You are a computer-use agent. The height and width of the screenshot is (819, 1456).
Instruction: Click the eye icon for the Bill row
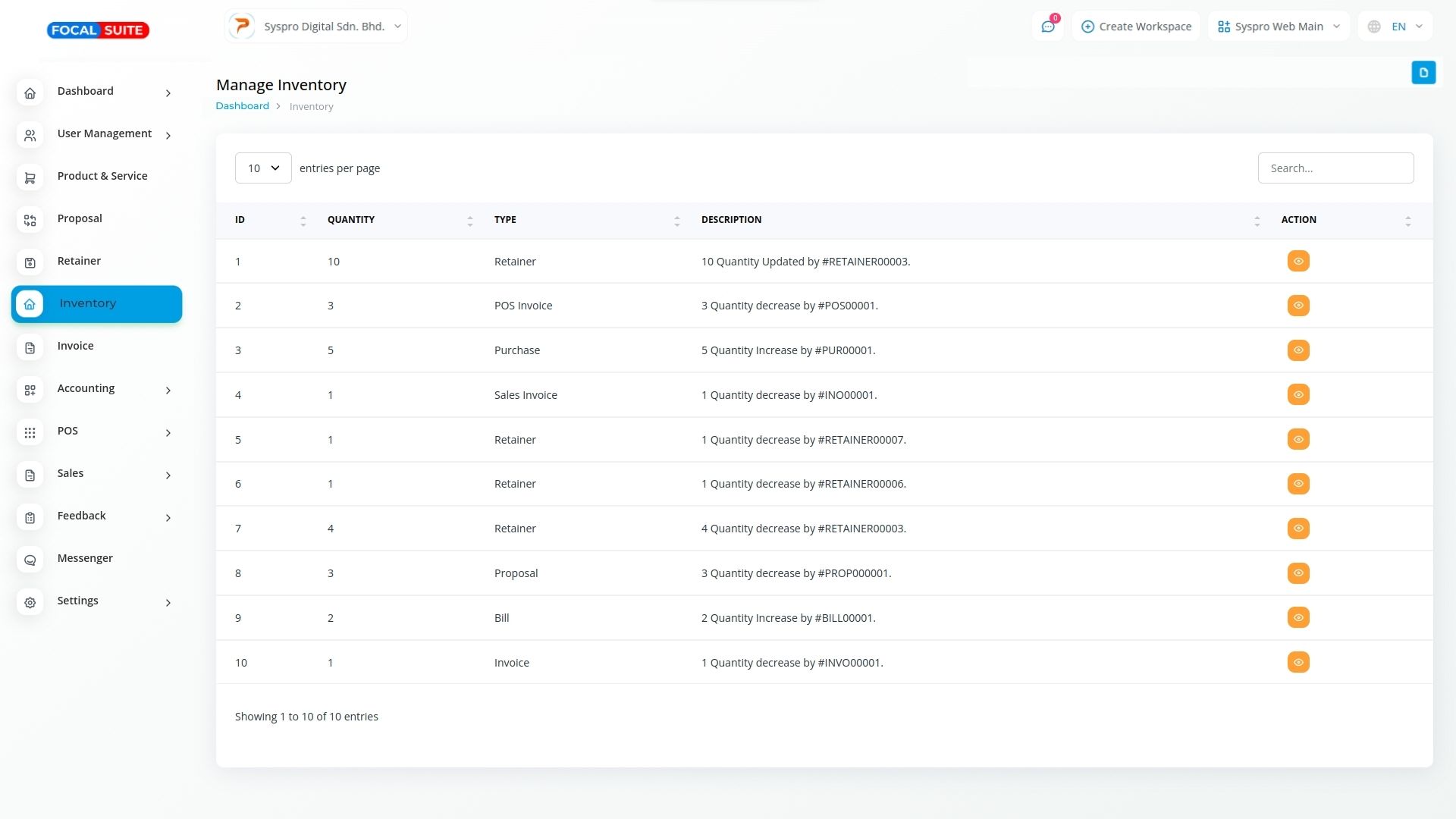[x=1298, y=617]
